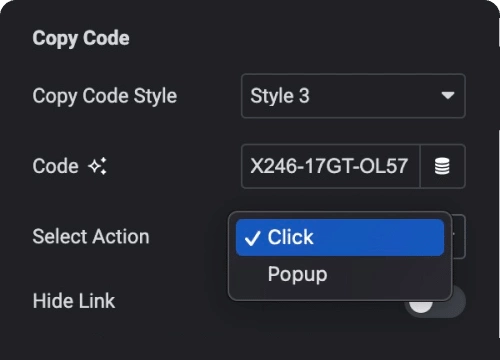Click the checkmark next to Click option

point(252,238)
